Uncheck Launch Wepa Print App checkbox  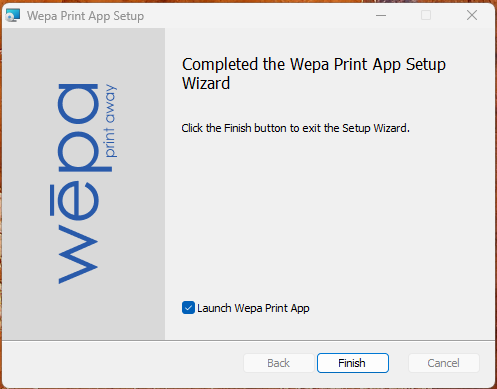point(188,308)
